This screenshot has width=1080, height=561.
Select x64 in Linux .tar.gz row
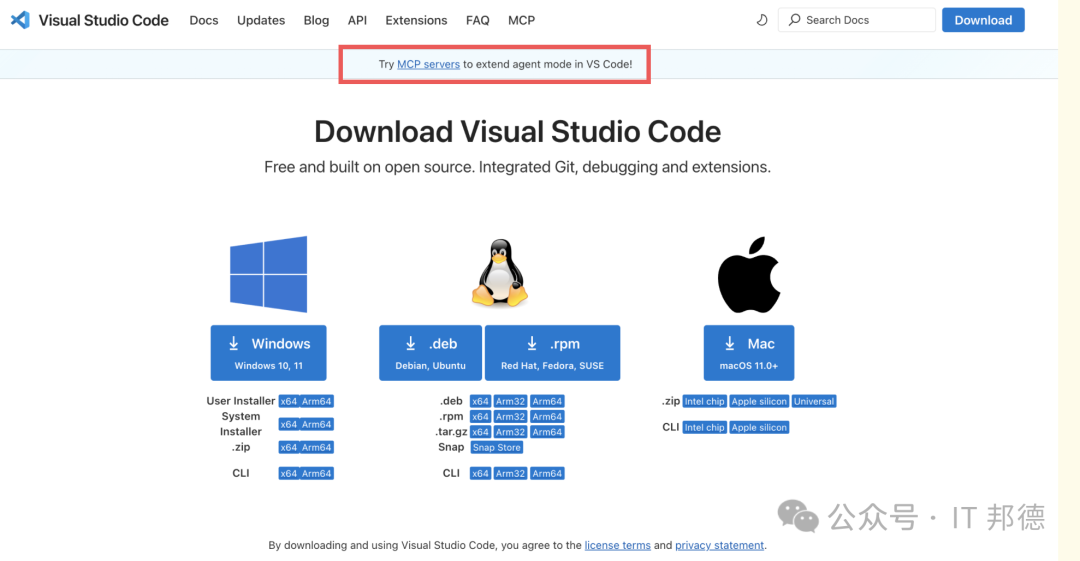[480, 432]
